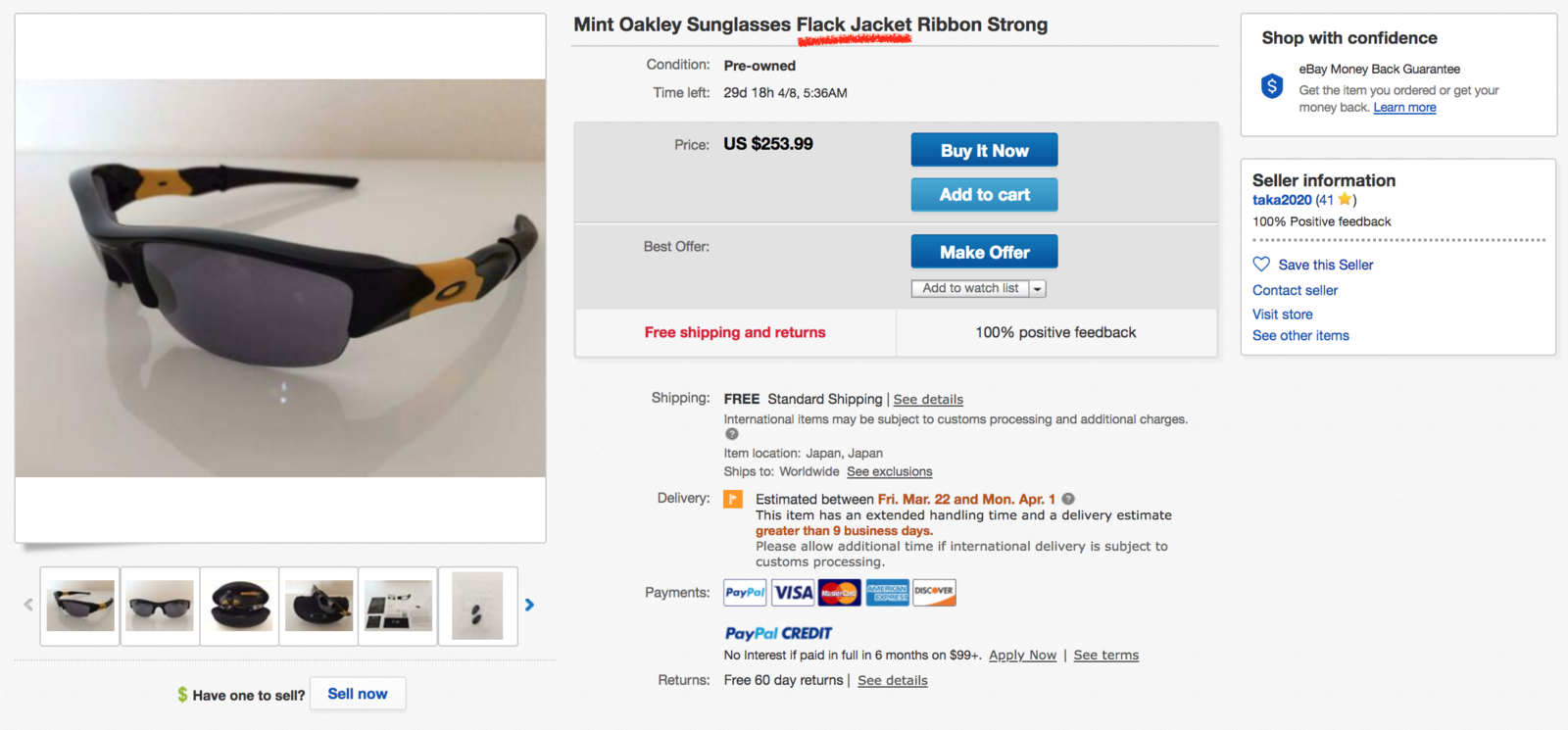Image resolution: width=1568 pixels, height=730 pixels.
Task: Click the American Express card icon
Action: [x=887, y=593]
